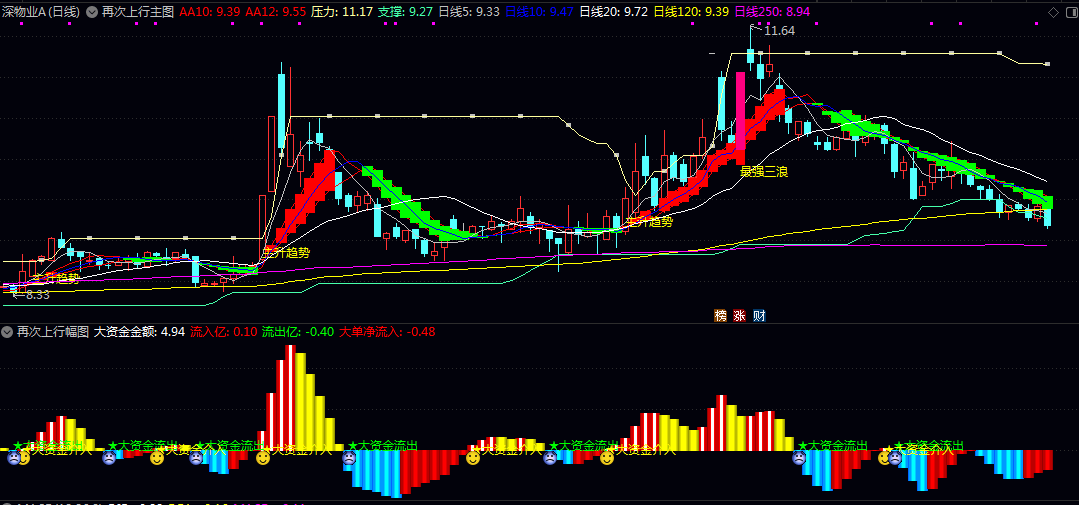Click smiley face at tallest inflow bars' start
The image size is (1079, 505).
click(x=263, y=458)
